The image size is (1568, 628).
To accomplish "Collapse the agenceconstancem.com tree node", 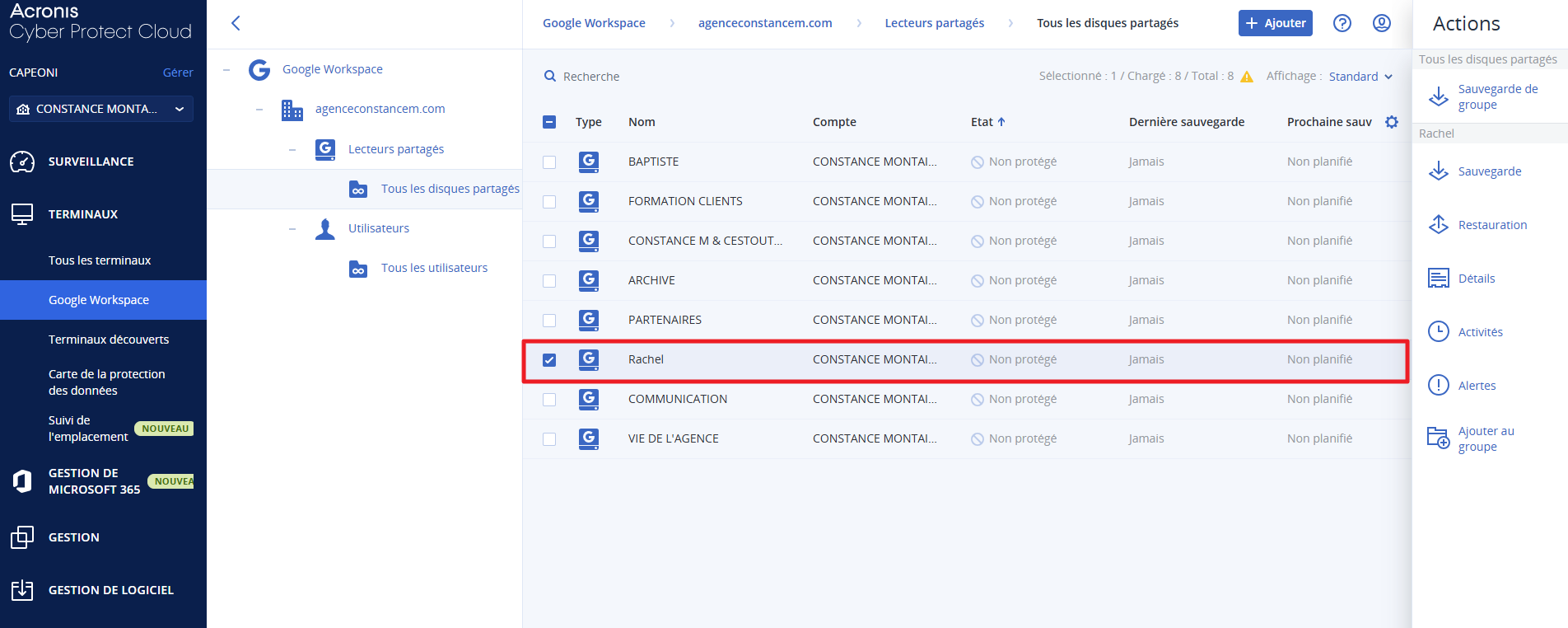I will pyautogui.click(x=259, y=109).
